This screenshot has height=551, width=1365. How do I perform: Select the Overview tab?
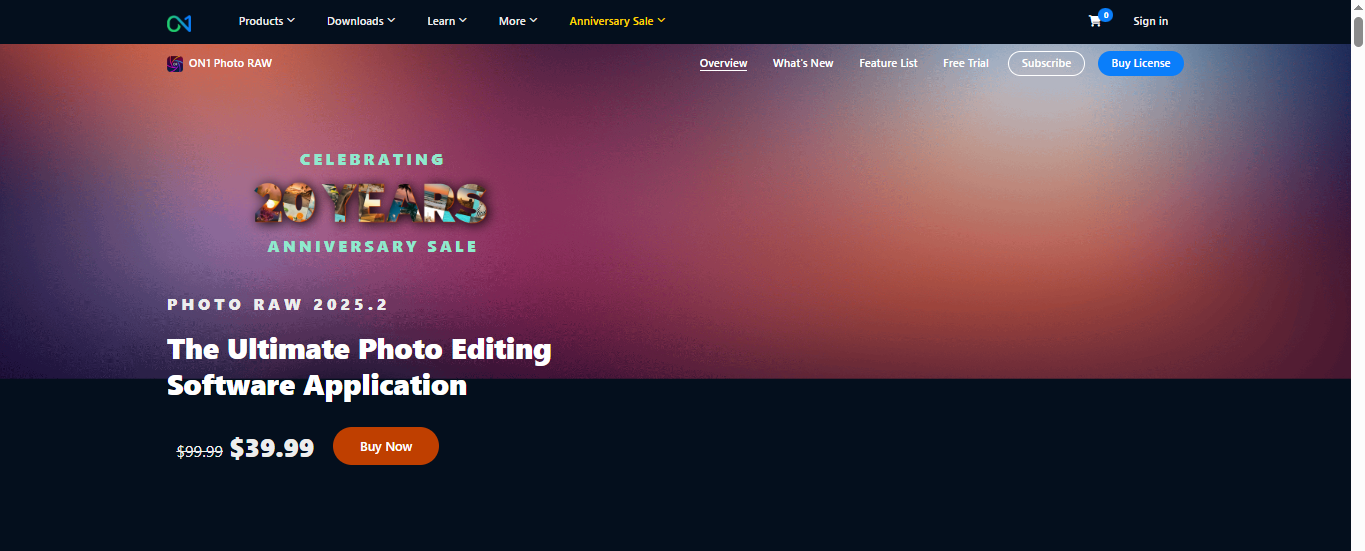[723, 63]
